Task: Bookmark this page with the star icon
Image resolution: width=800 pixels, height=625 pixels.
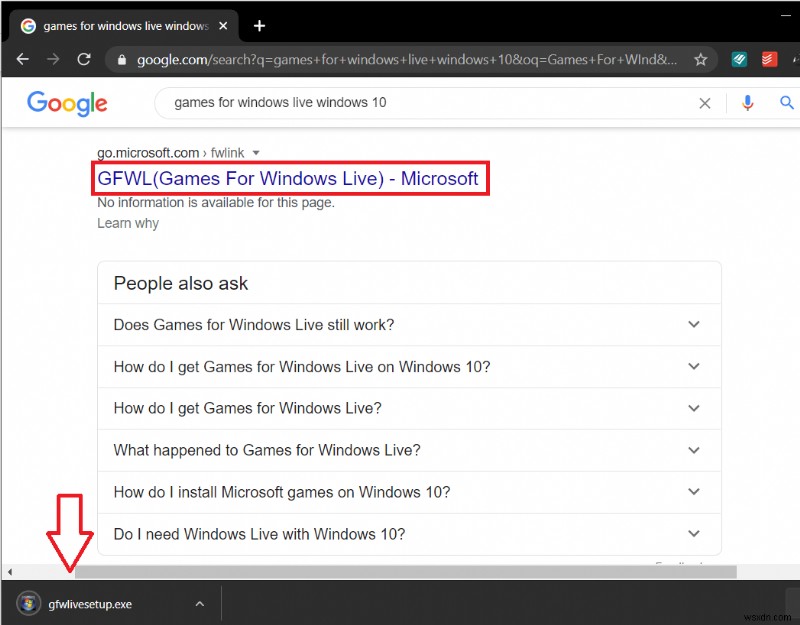Action: click(703, 59)
